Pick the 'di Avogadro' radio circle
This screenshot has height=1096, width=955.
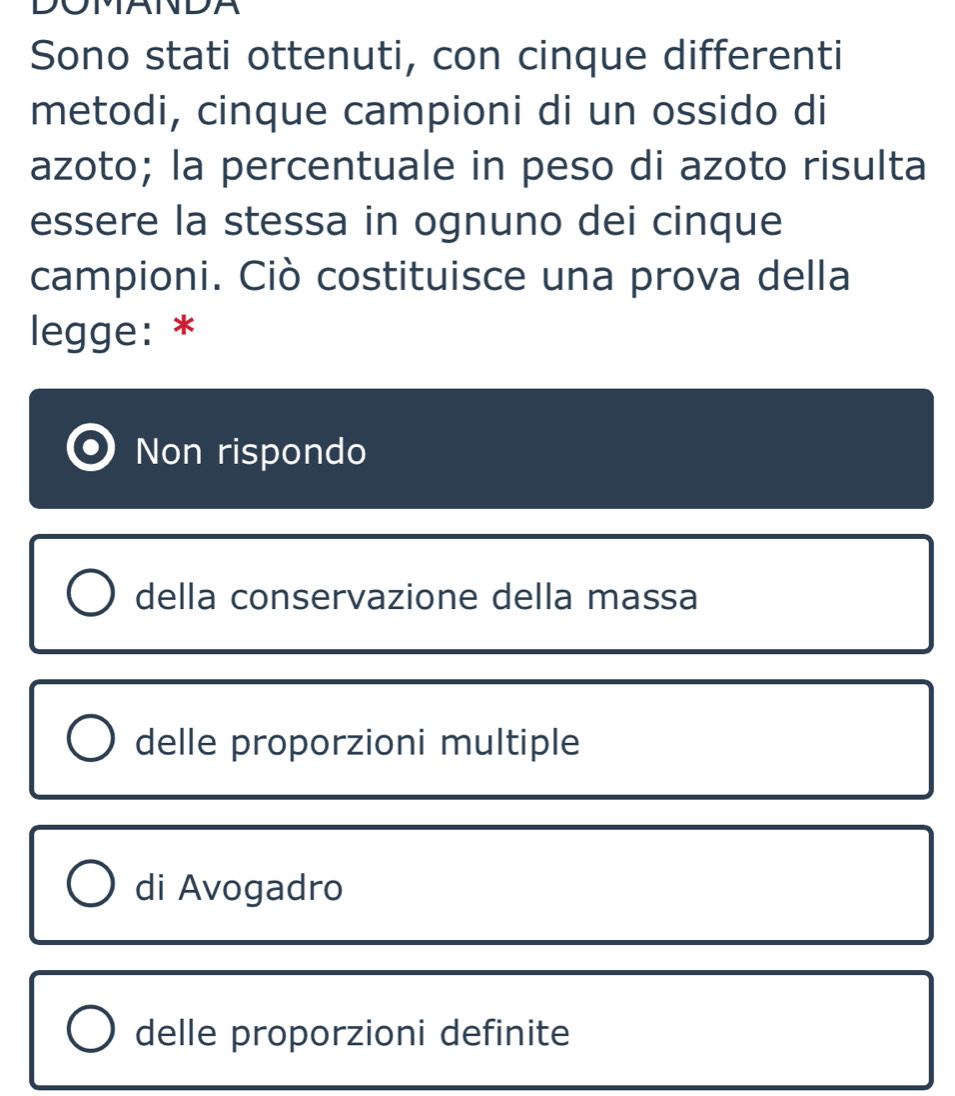[91, 886]
